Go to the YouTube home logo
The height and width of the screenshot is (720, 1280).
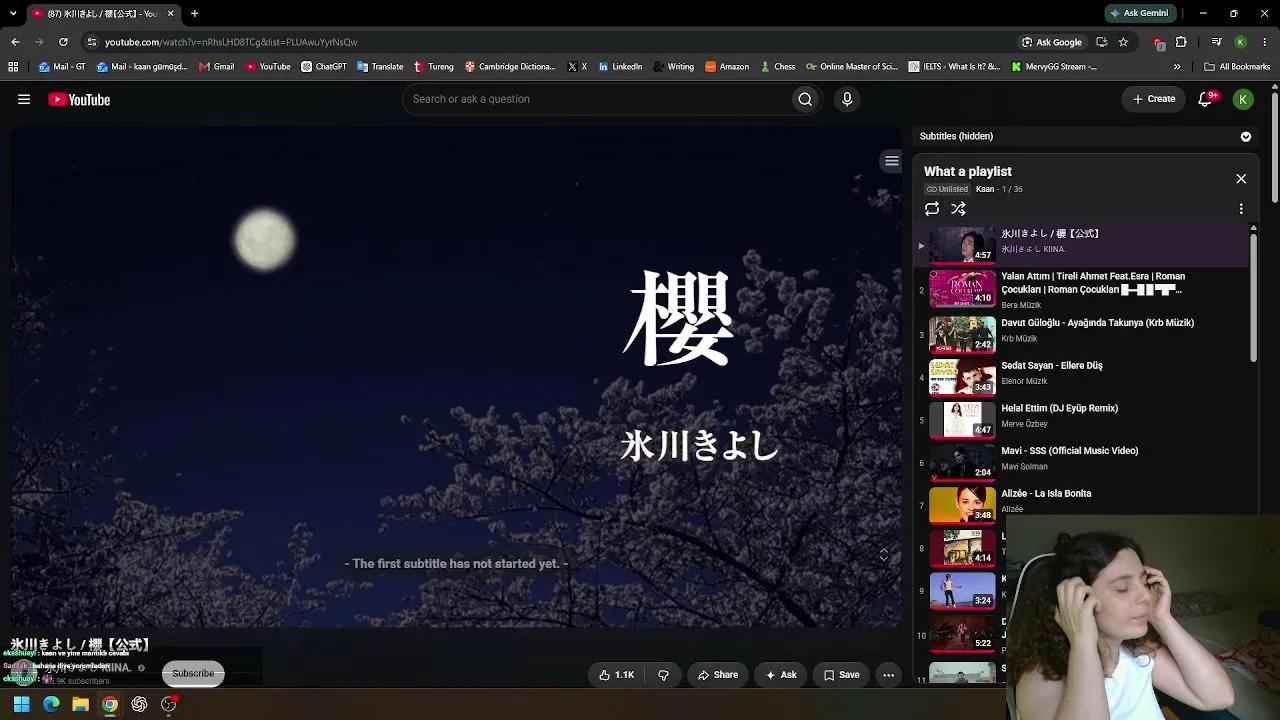point(79,99)
